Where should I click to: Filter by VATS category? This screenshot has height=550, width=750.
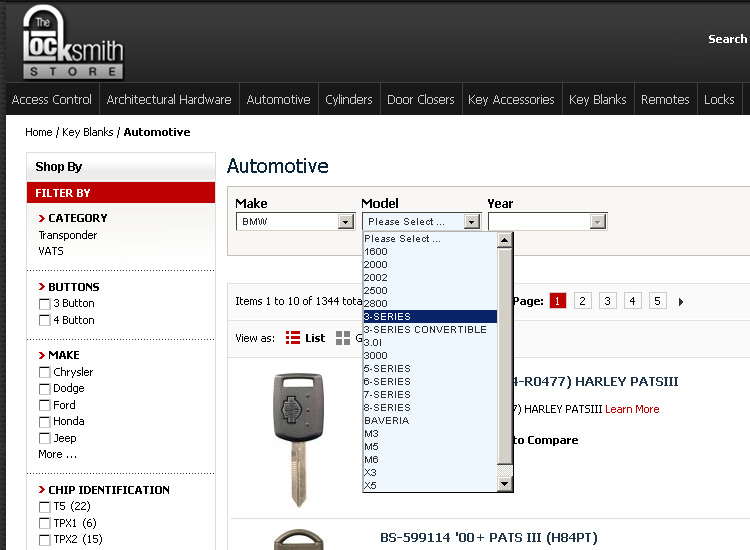click(x=51, y=251)
